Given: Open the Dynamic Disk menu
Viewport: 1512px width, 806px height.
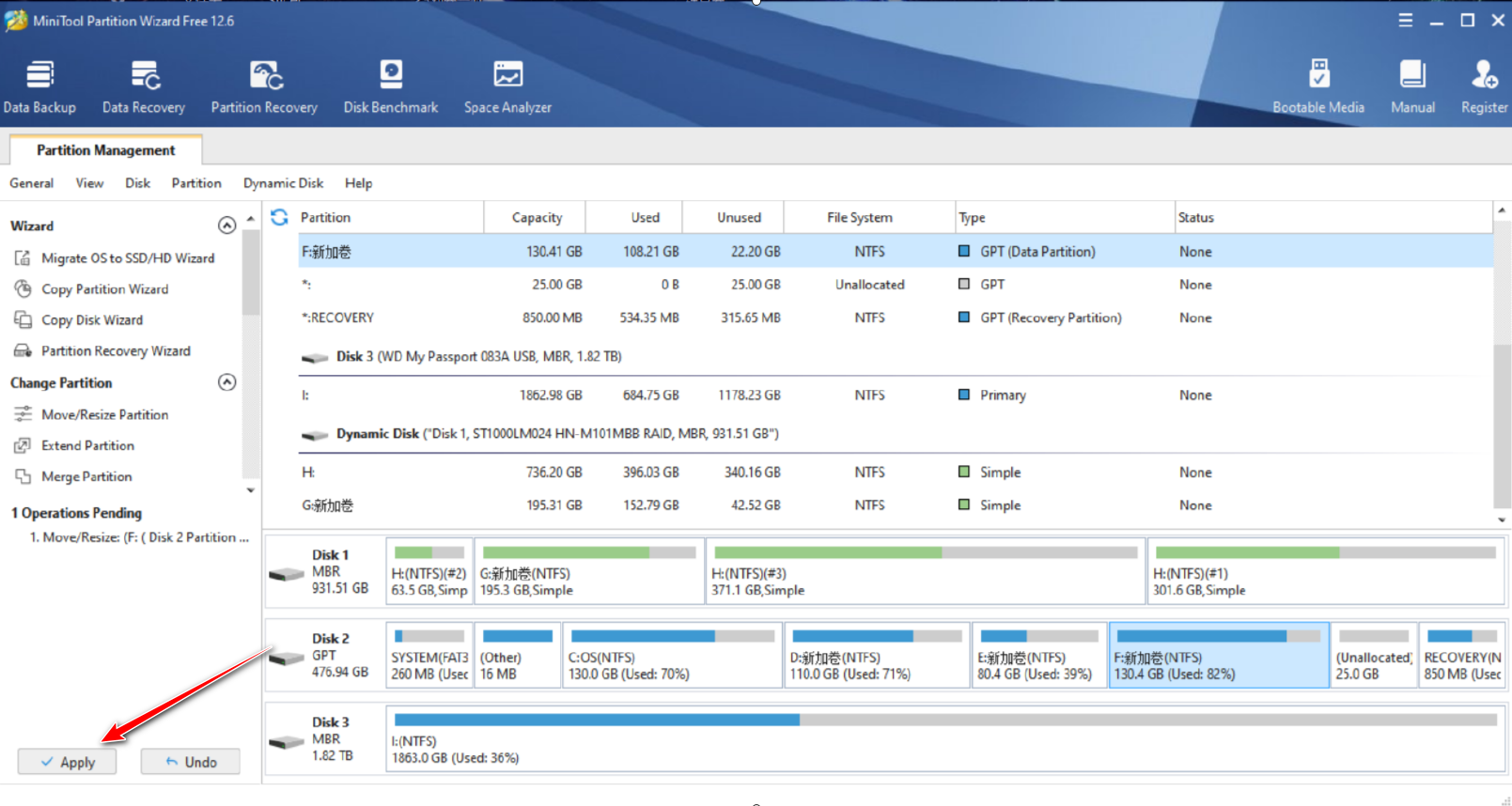Looking at the screenshot, I should tap(283, 183).
